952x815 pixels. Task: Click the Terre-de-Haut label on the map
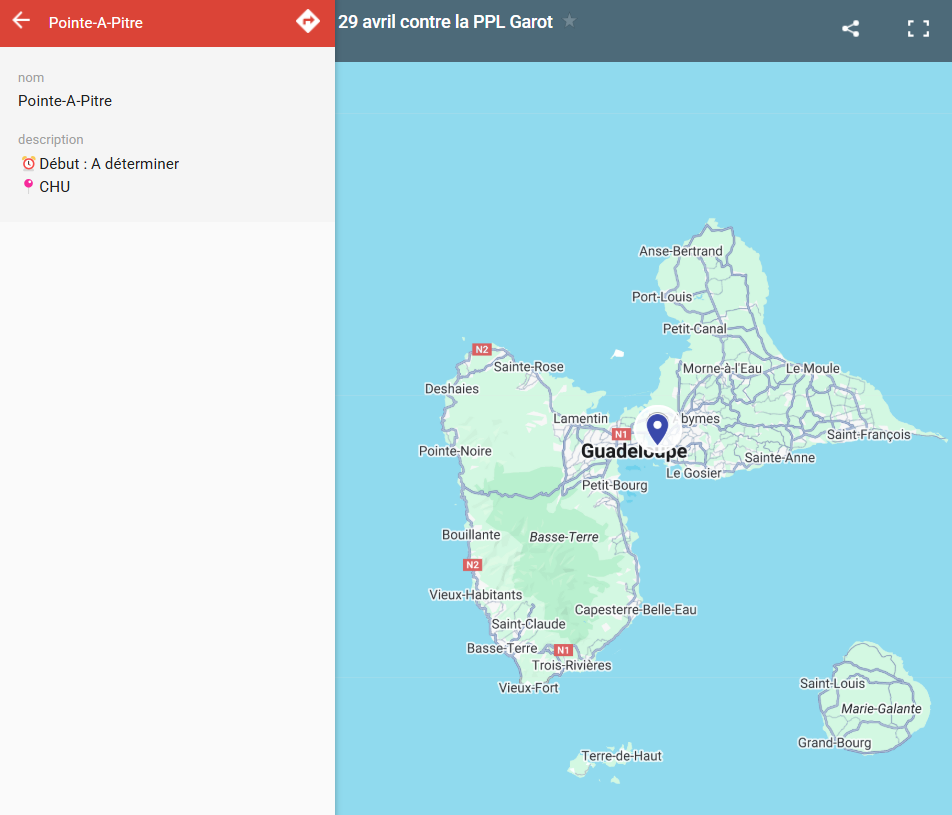621,756
